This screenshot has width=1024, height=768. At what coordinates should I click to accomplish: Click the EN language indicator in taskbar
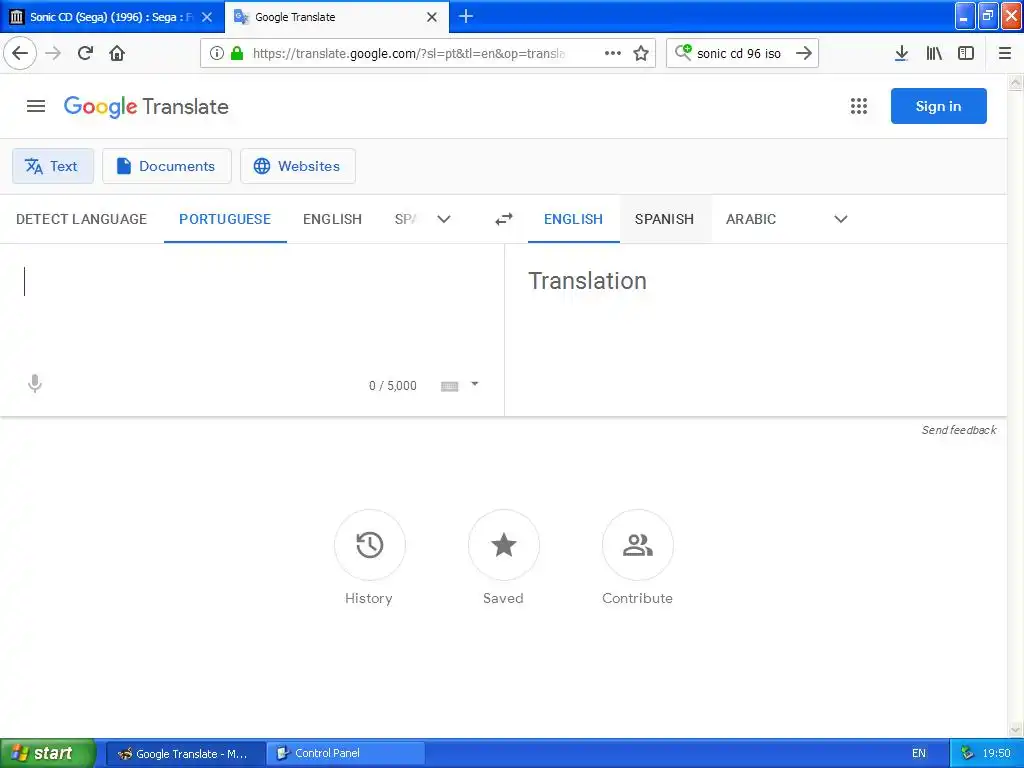click(919, 753)
